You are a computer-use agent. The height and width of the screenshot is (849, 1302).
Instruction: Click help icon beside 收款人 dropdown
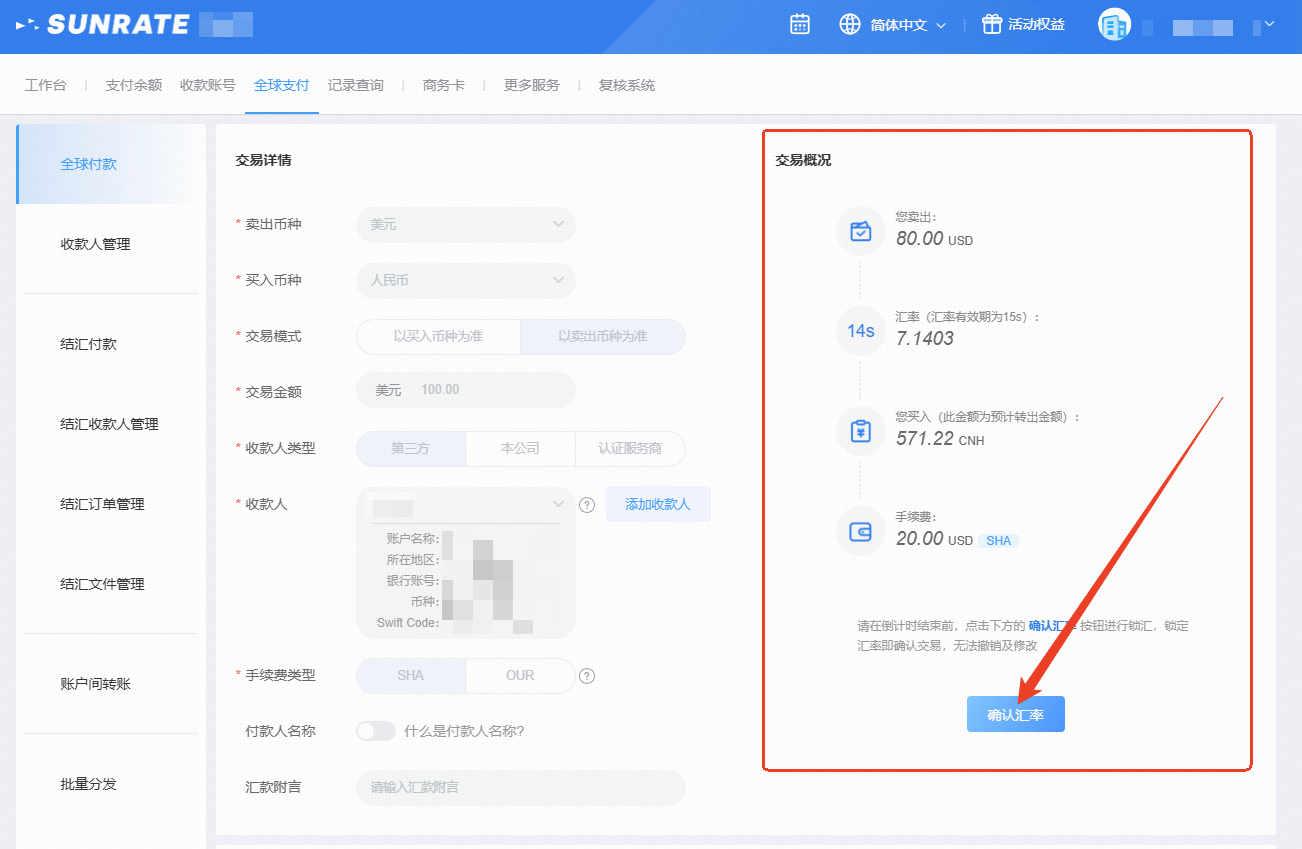tap(587, 505)
